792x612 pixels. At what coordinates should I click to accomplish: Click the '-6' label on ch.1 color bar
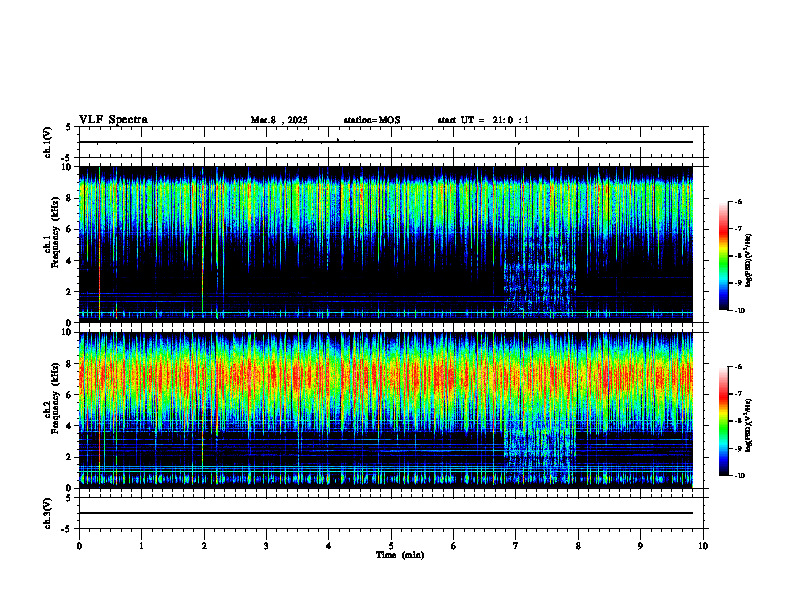tap(737, 202)
